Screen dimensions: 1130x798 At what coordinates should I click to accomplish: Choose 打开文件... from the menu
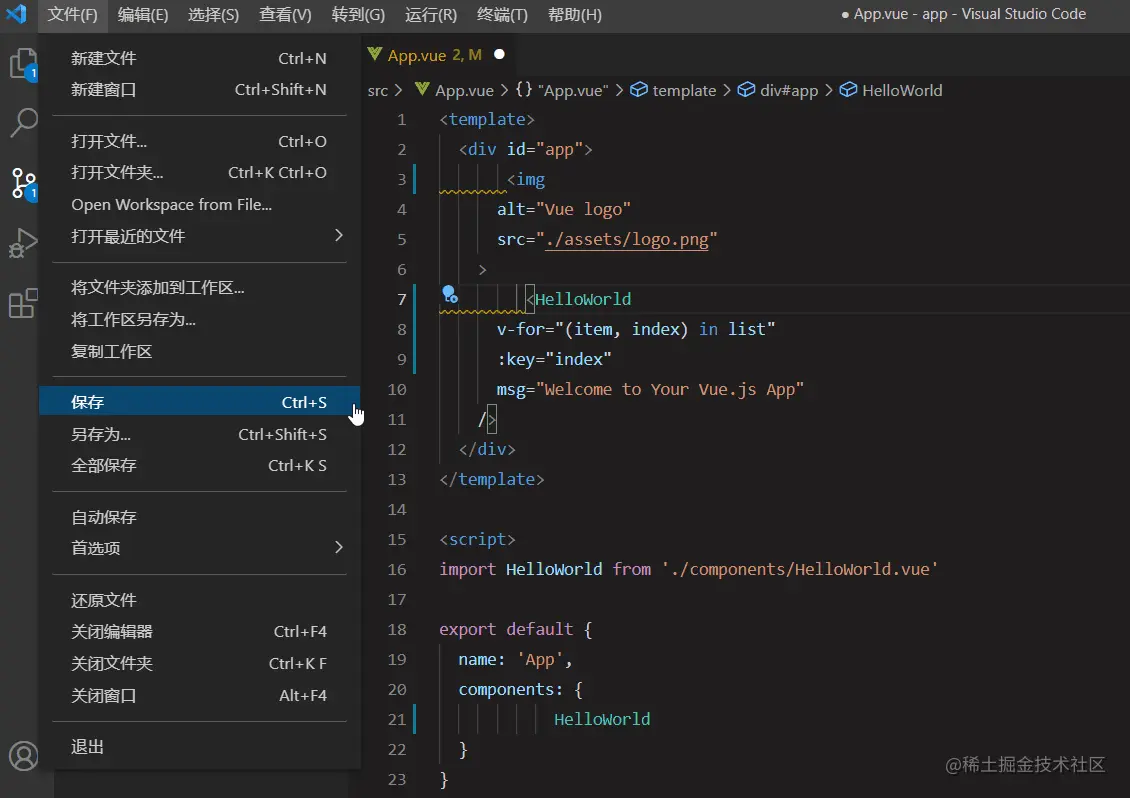point(200,141)
